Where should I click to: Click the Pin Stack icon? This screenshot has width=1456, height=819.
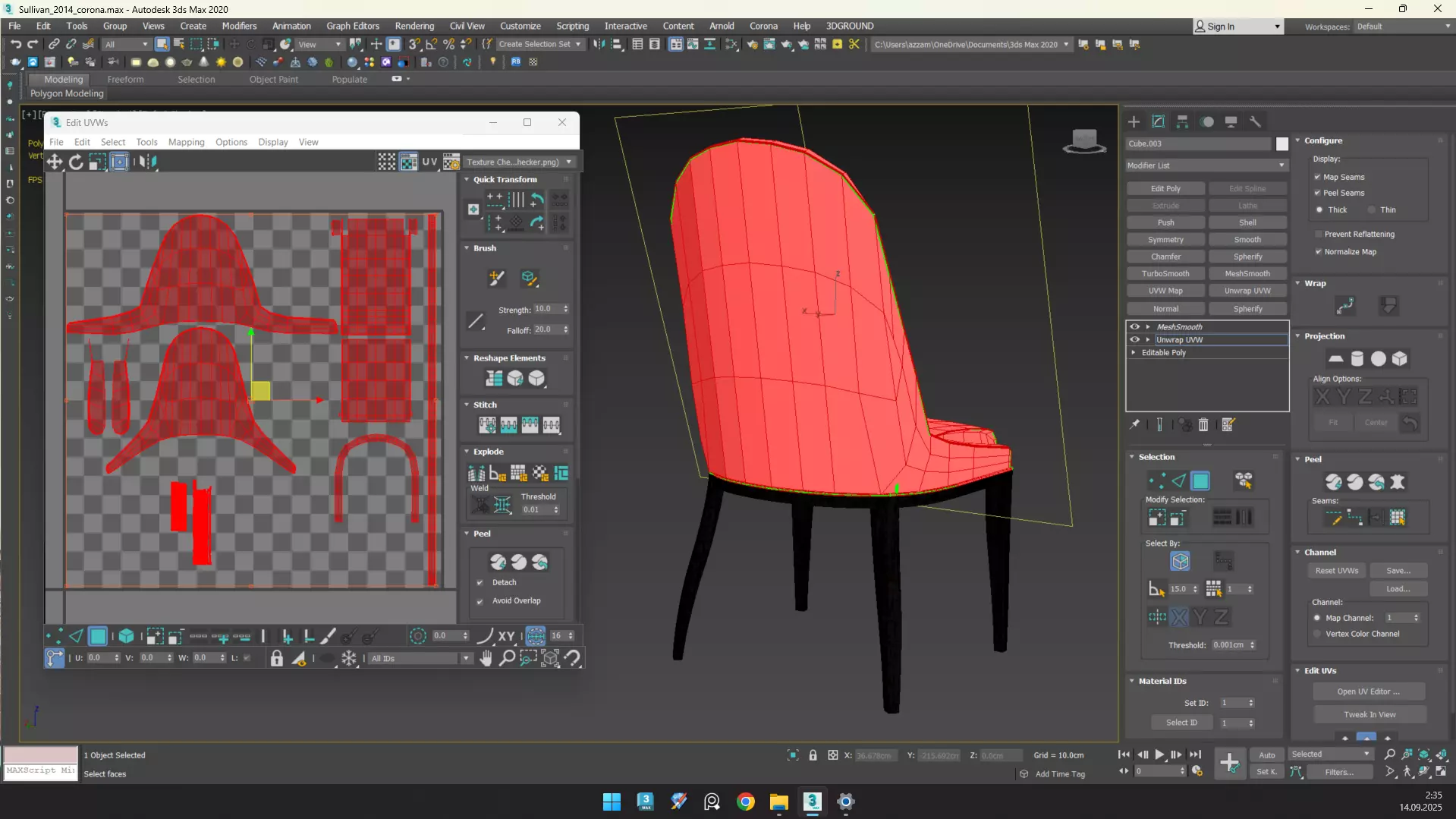coord(1134,425)
